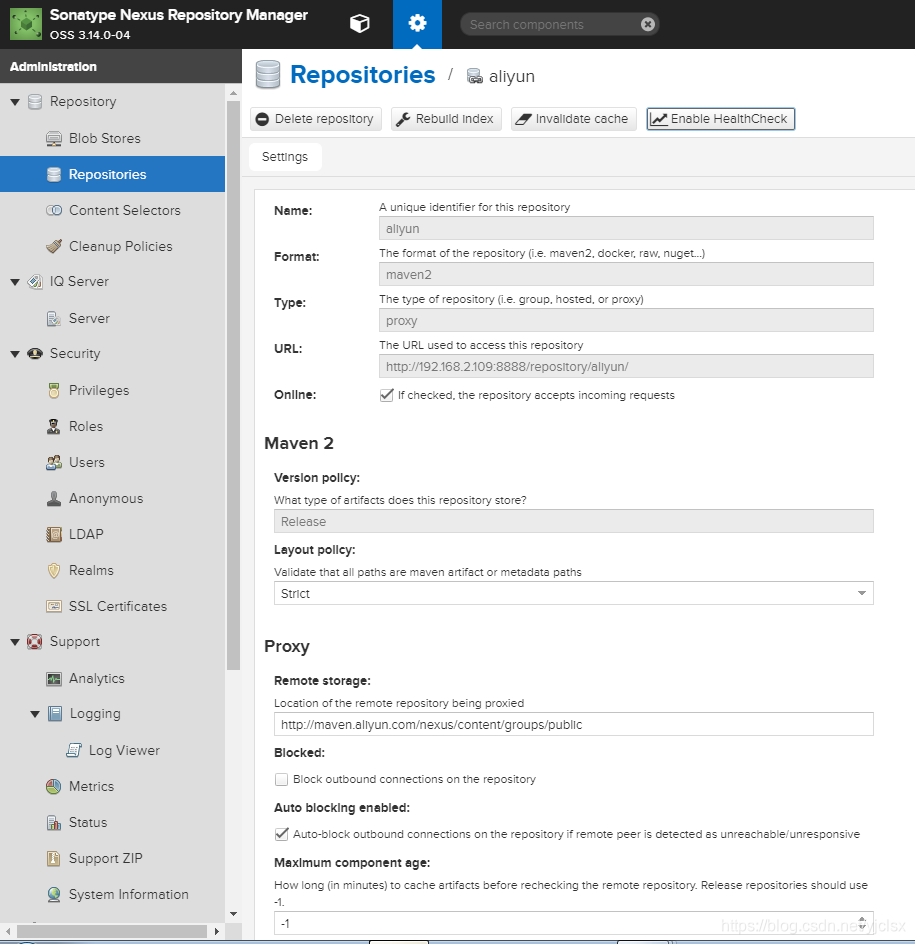Click the Server item icon
The height and width of the screenshot is (944, 915).
click(54, 318)
